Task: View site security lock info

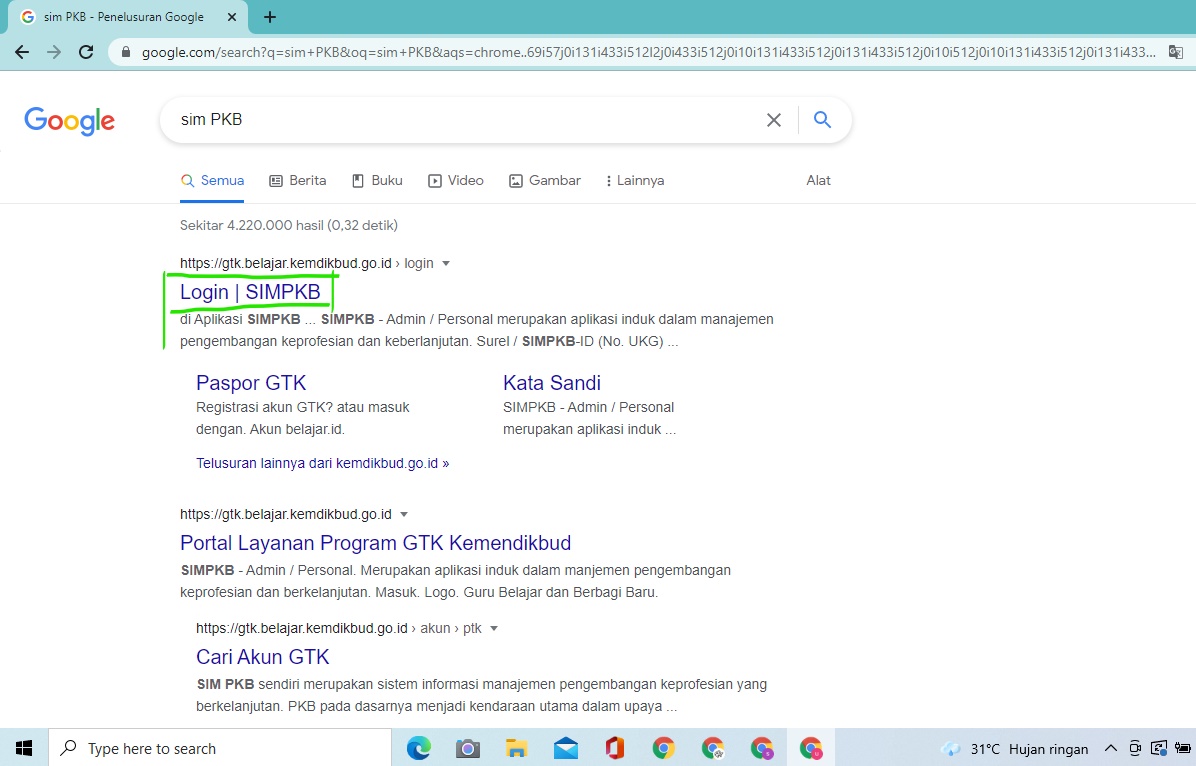Action: [126, 52]
